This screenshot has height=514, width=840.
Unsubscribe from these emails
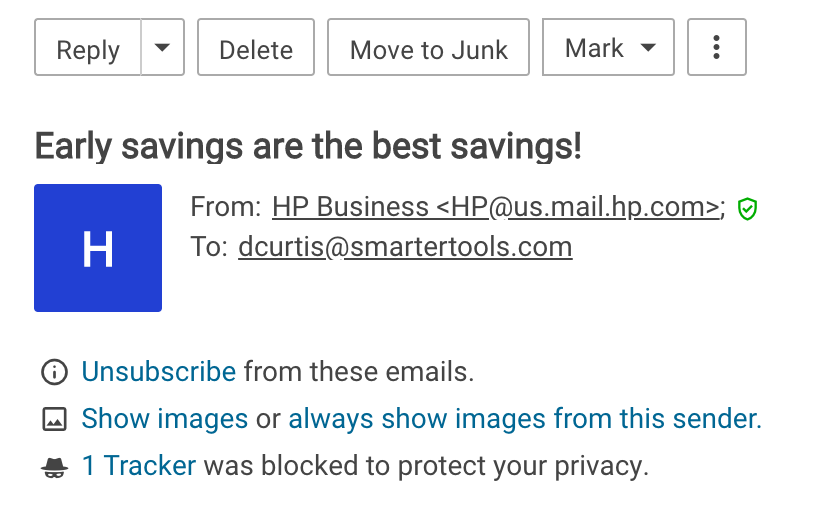158,372
